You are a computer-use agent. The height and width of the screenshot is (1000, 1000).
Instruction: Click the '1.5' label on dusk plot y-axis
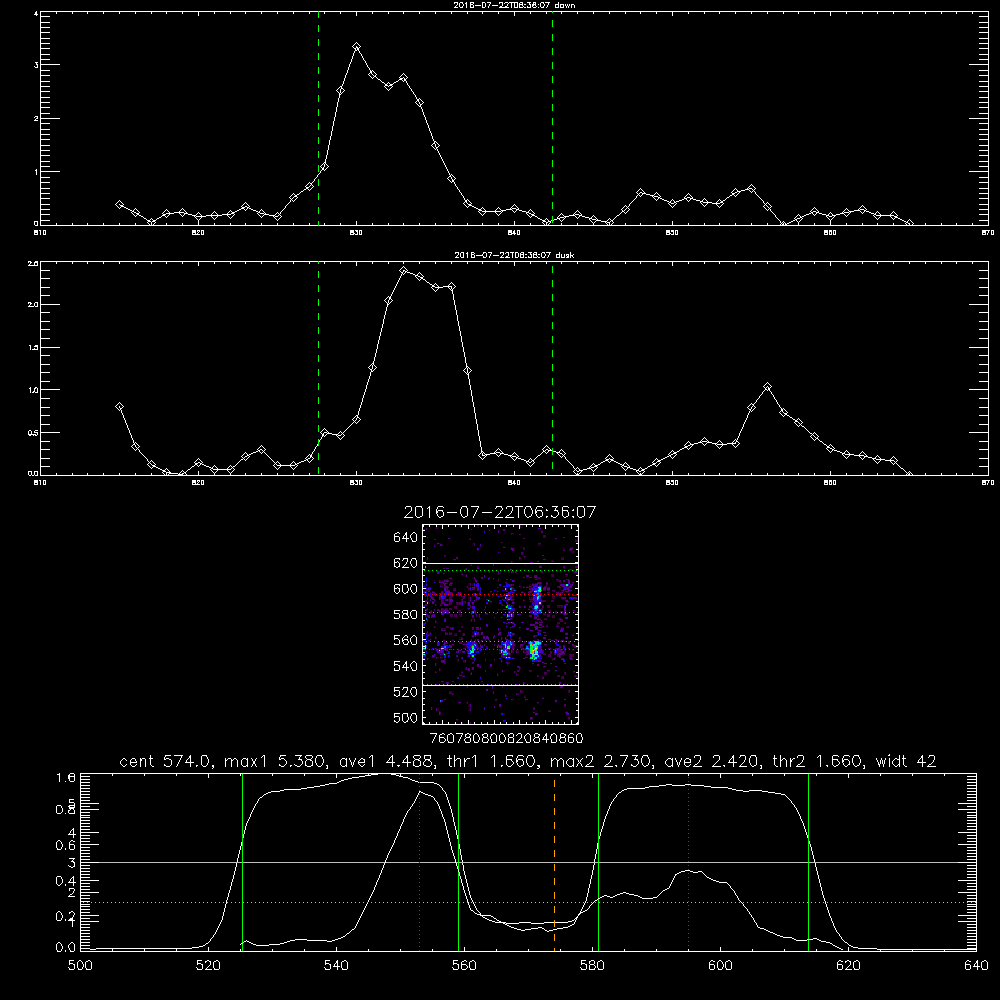coord(34,348)
